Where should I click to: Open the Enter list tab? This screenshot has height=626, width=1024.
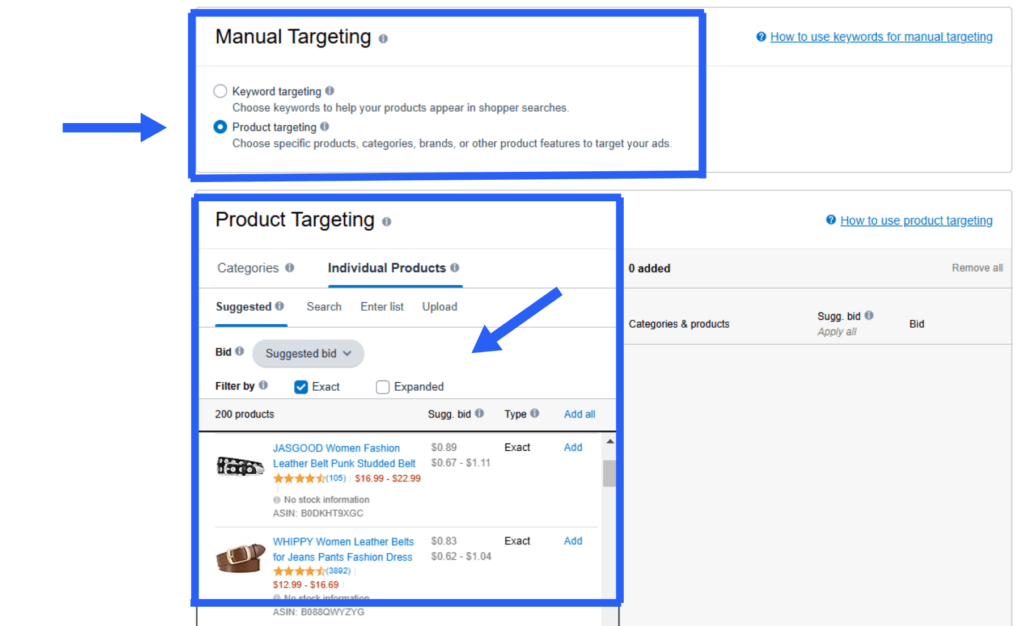coord(382,307)
